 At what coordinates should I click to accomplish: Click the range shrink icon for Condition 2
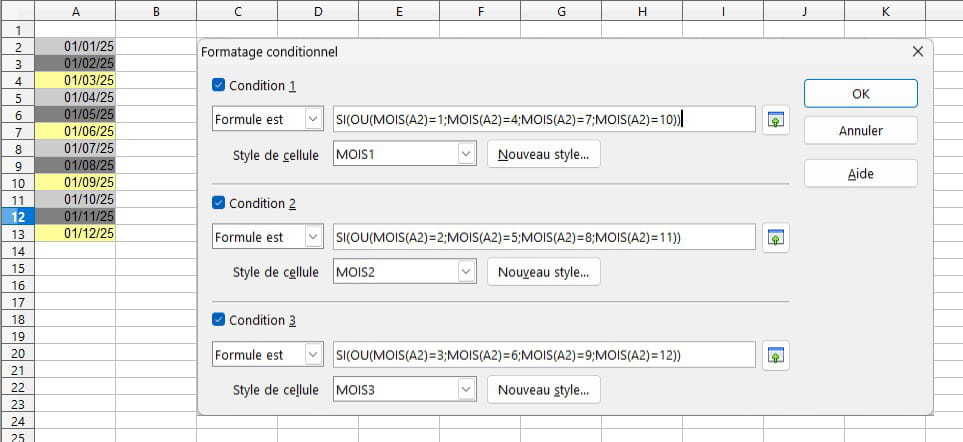[x=775, y=238]
